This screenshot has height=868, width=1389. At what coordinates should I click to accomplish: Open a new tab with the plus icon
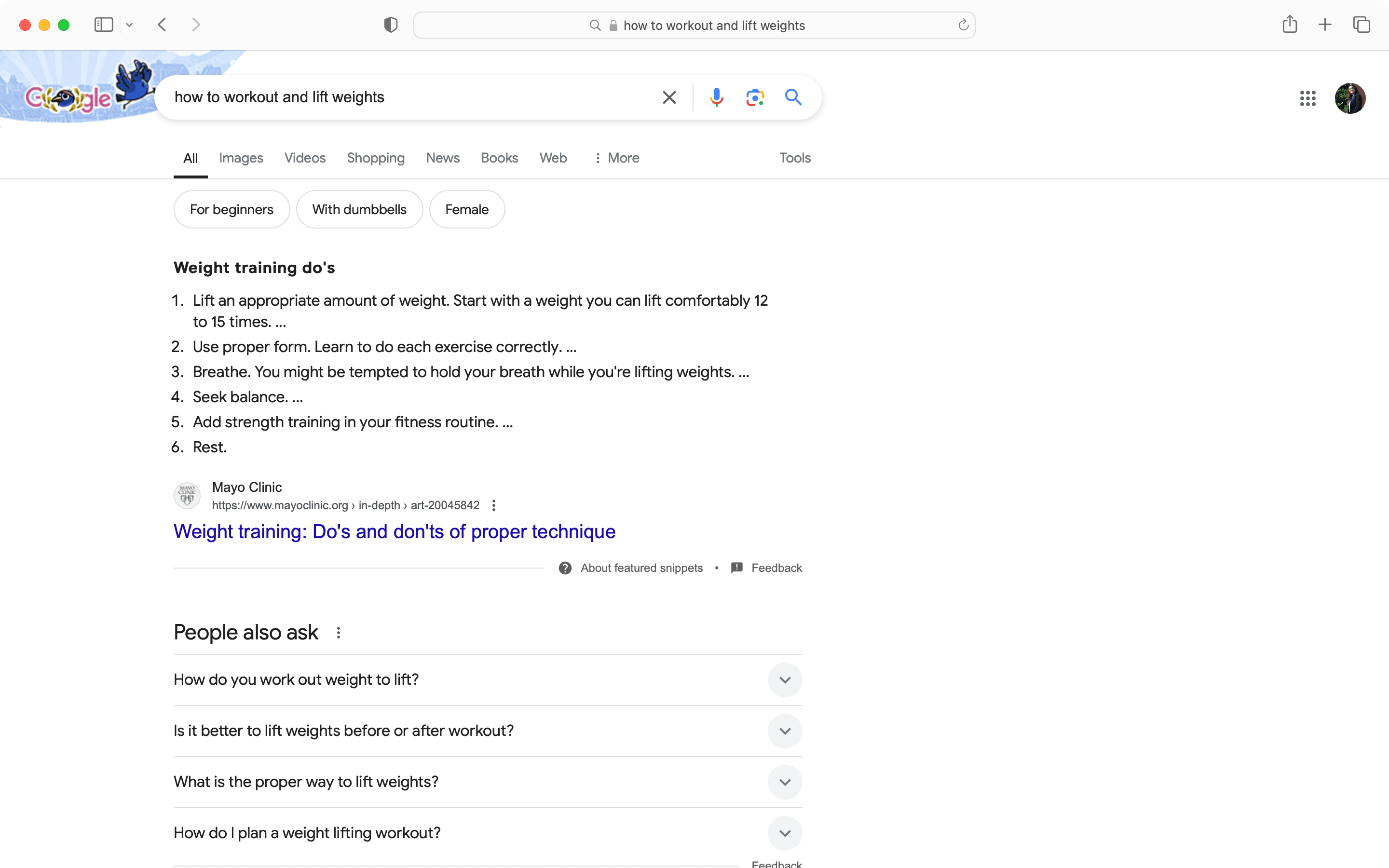pyautogui.click(x=1325, y=25)
